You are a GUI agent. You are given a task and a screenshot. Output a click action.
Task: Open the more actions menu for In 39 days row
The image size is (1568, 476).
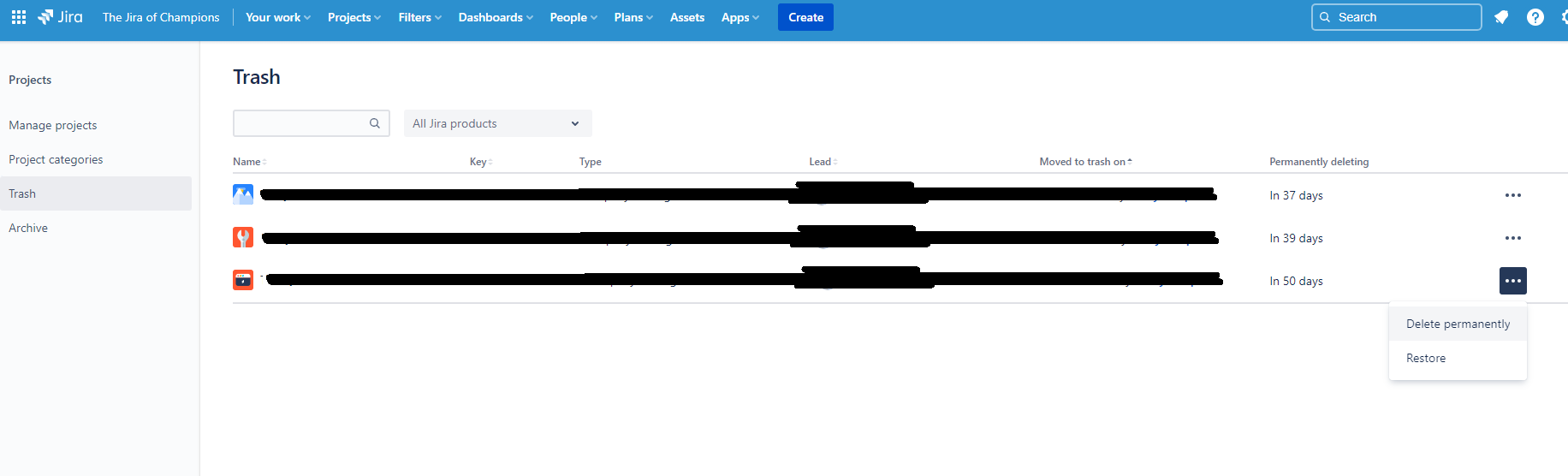pos(1513,238)
